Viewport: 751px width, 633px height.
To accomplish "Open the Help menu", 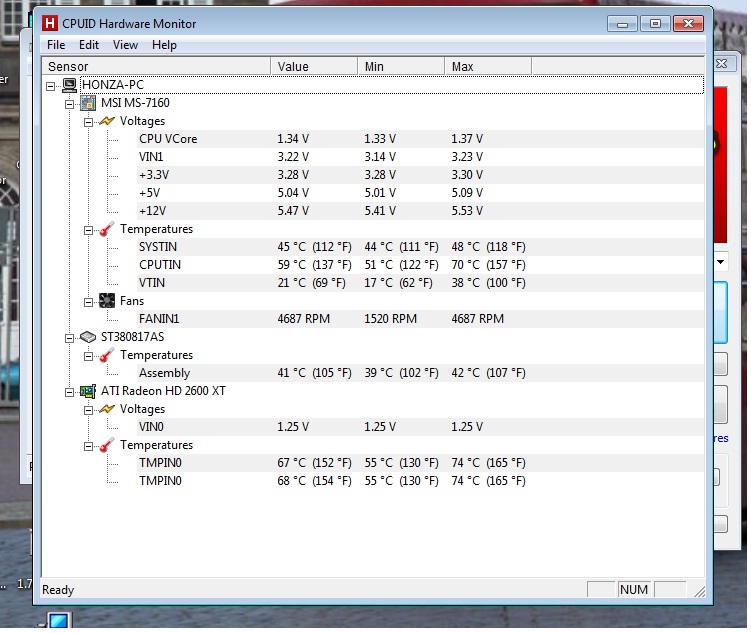I will point(164,45).
